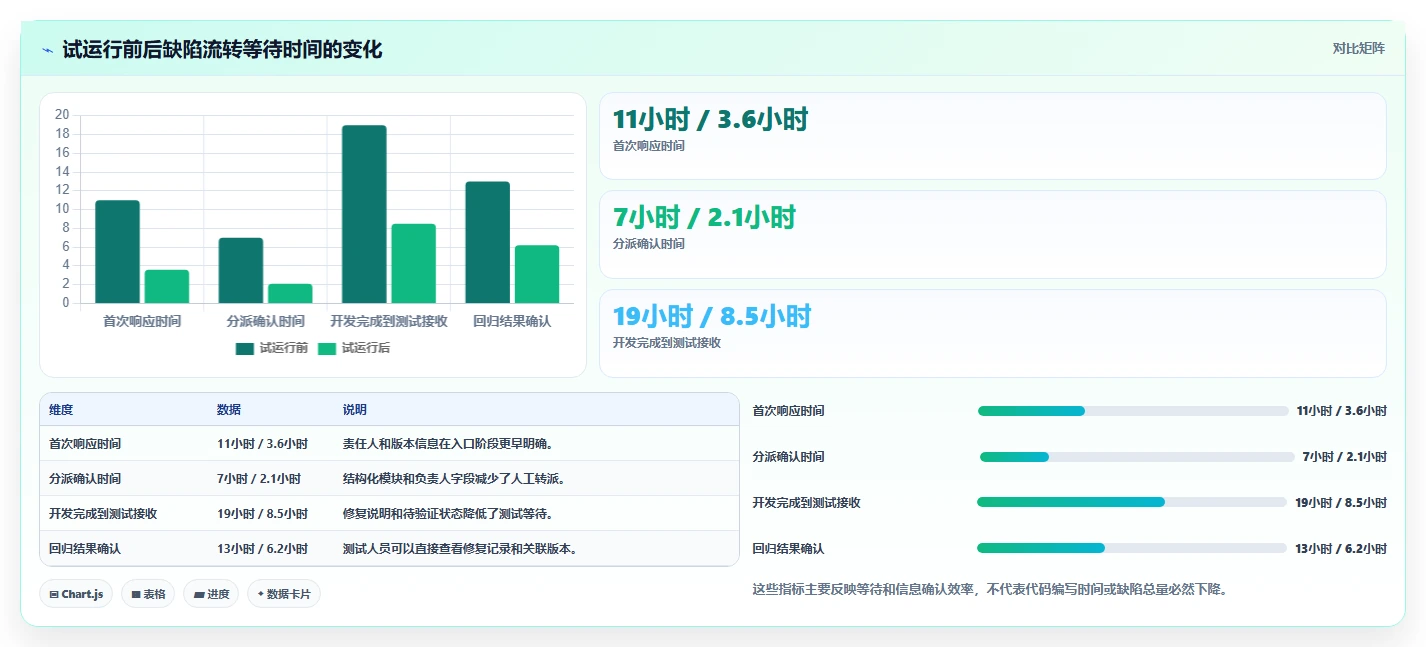Click the 数据 column header

tap(228, 410)
